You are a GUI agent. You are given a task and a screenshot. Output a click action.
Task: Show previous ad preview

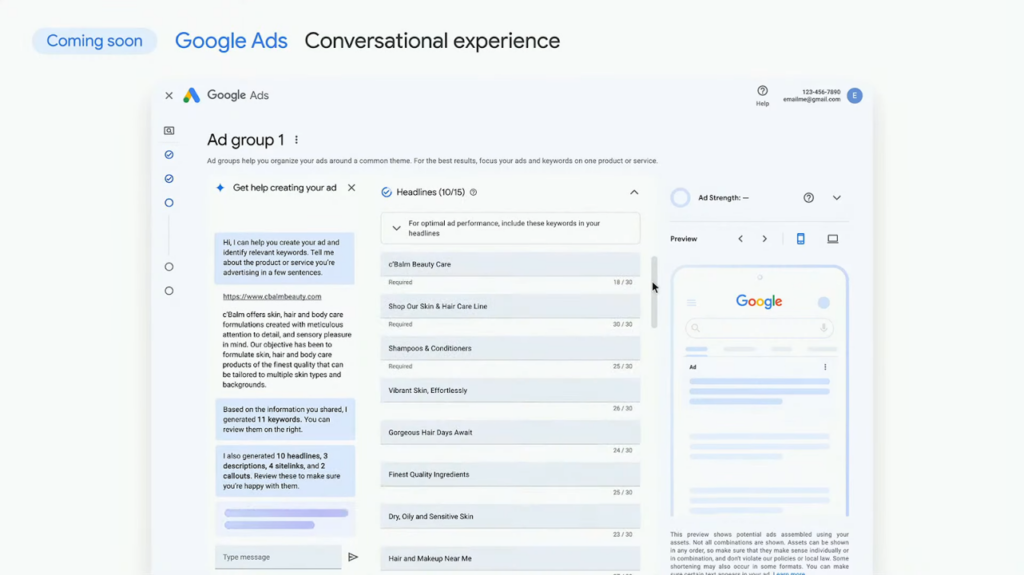pos(741,238)
